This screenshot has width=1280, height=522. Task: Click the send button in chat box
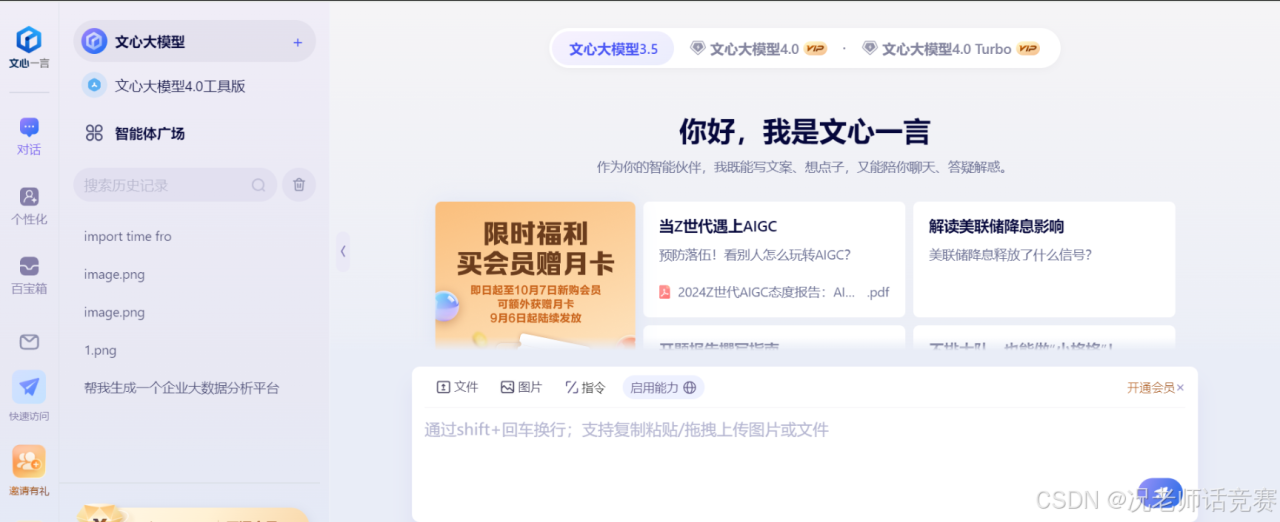1160,494
